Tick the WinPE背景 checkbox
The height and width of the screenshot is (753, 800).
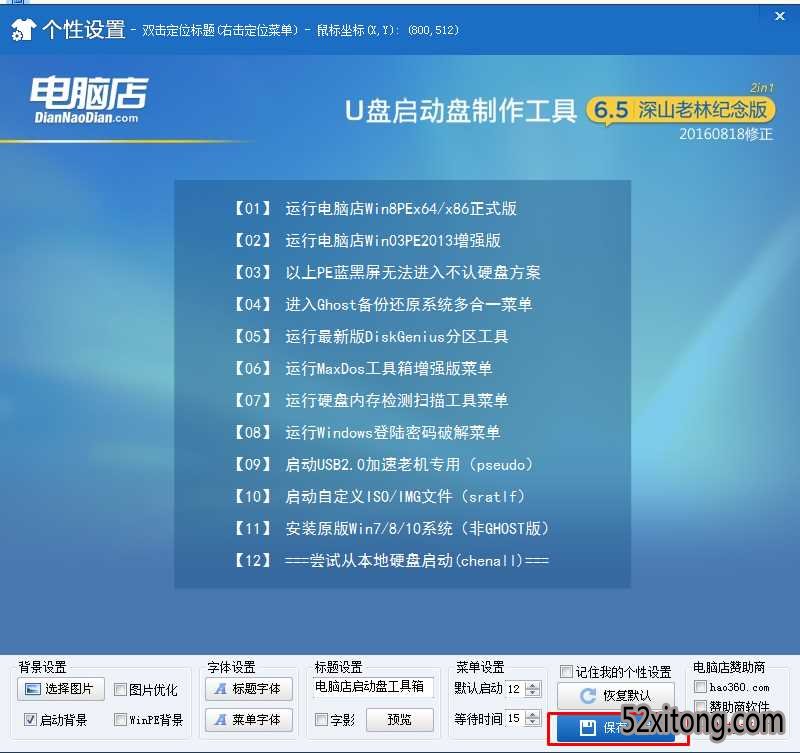pos(120,719)
